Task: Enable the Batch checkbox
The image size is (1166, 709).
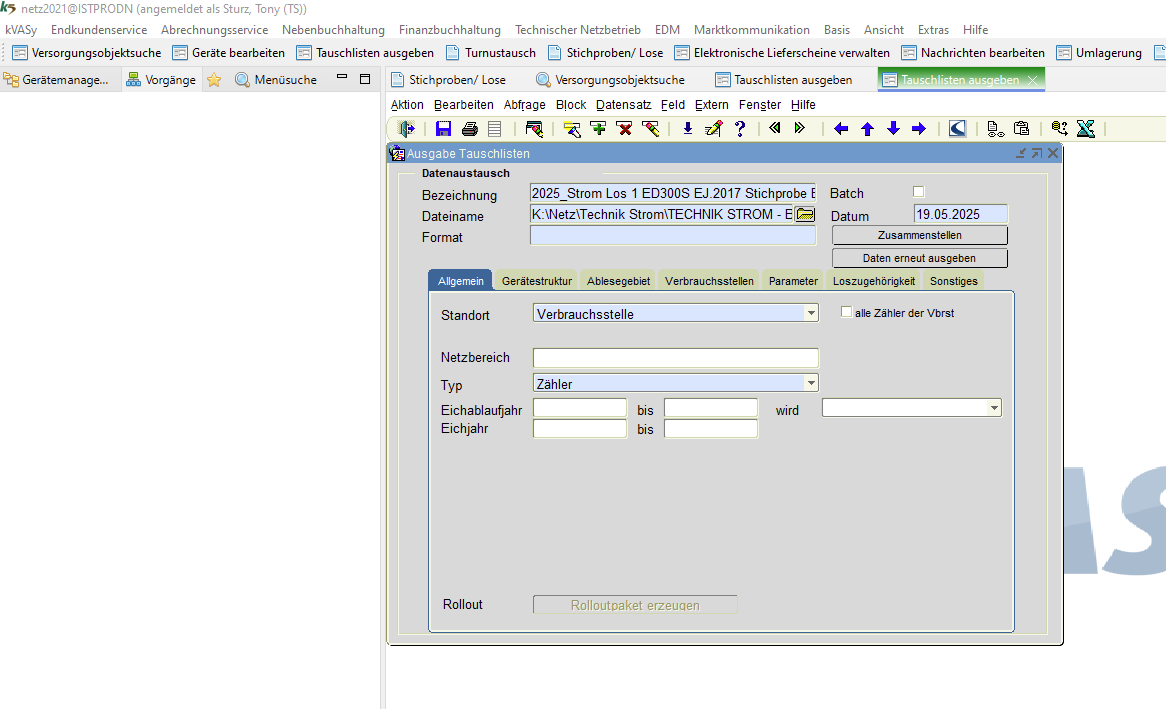Action: (919, 192)
